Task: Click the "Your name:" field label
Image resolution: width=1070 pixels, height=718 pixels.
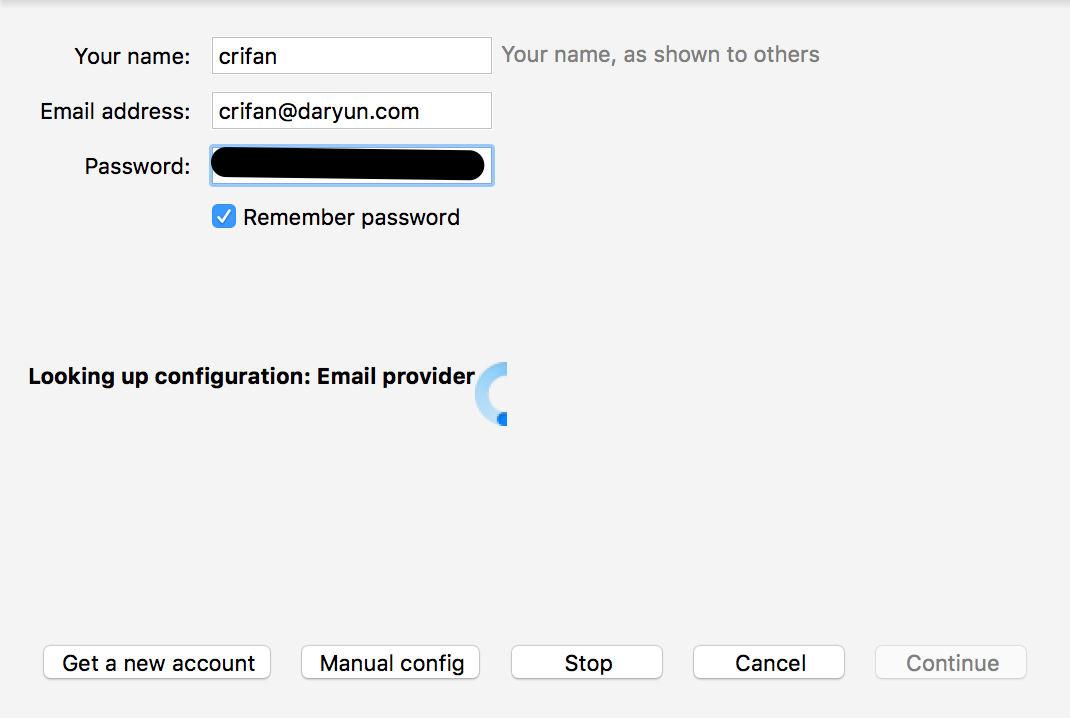Action: tap(132, 57)
